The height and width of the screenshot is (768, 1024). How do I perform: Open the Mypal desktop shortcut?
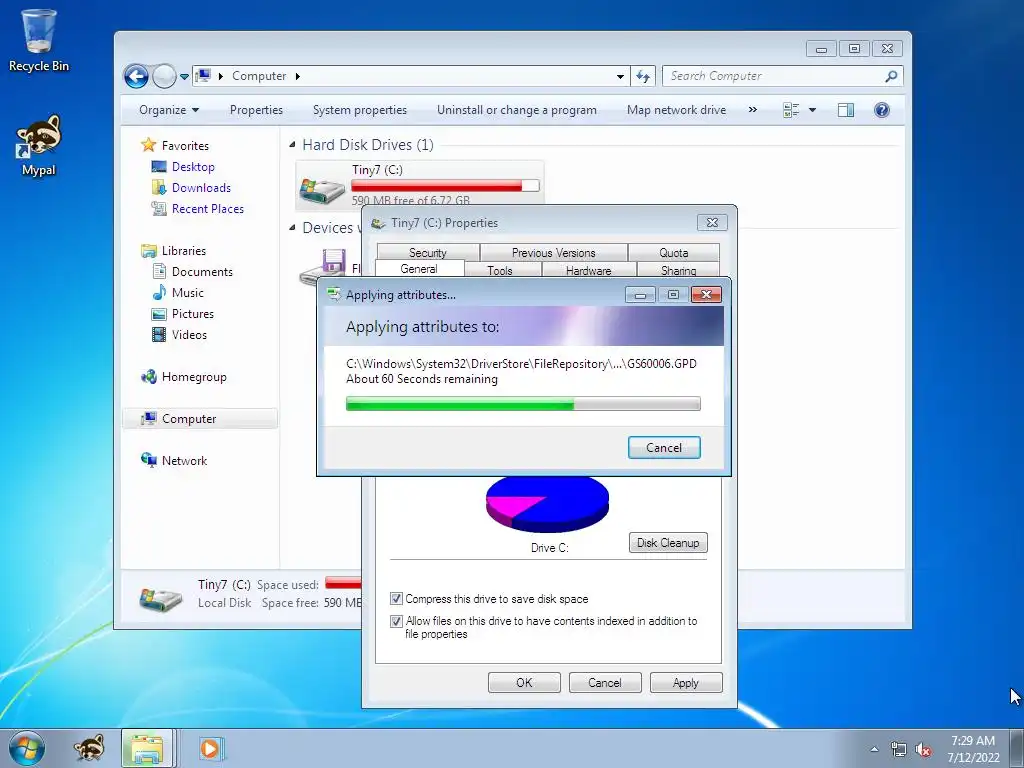(39, 146)
